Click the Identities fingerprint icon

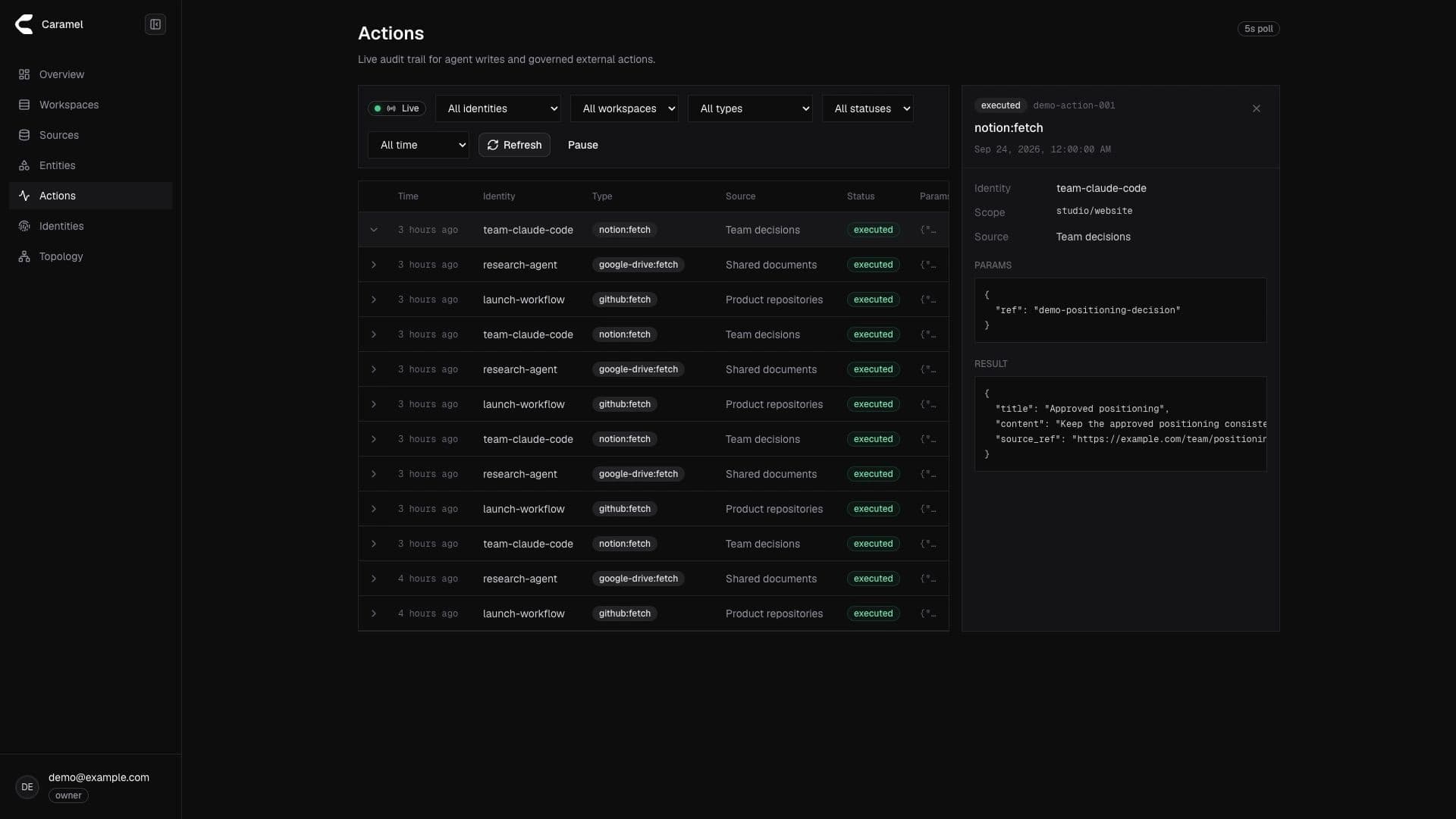pyautogui.click(x=24, y=226)
